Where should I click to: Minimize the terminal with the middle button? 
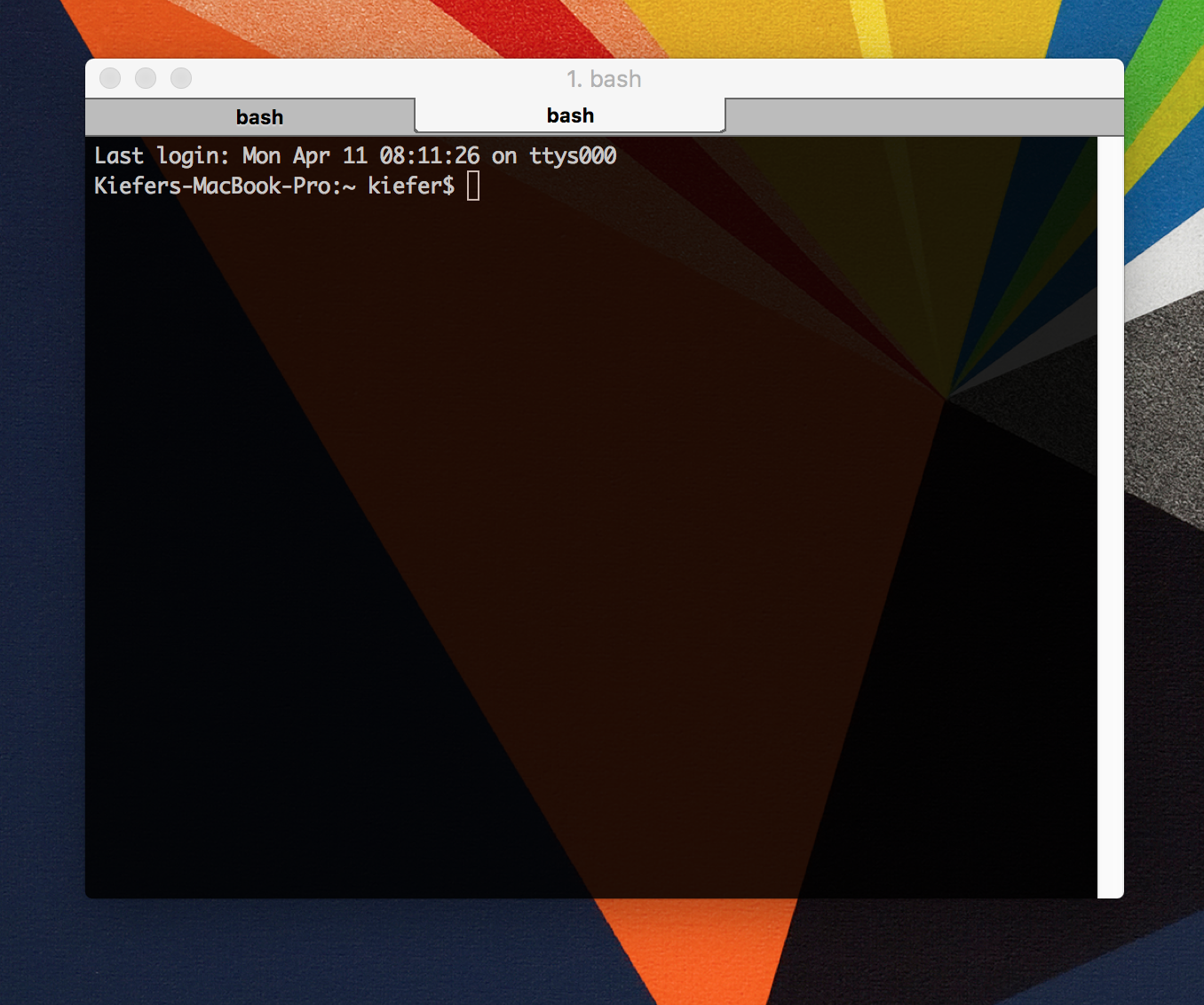pyautogui.click(x=146, y=78)
